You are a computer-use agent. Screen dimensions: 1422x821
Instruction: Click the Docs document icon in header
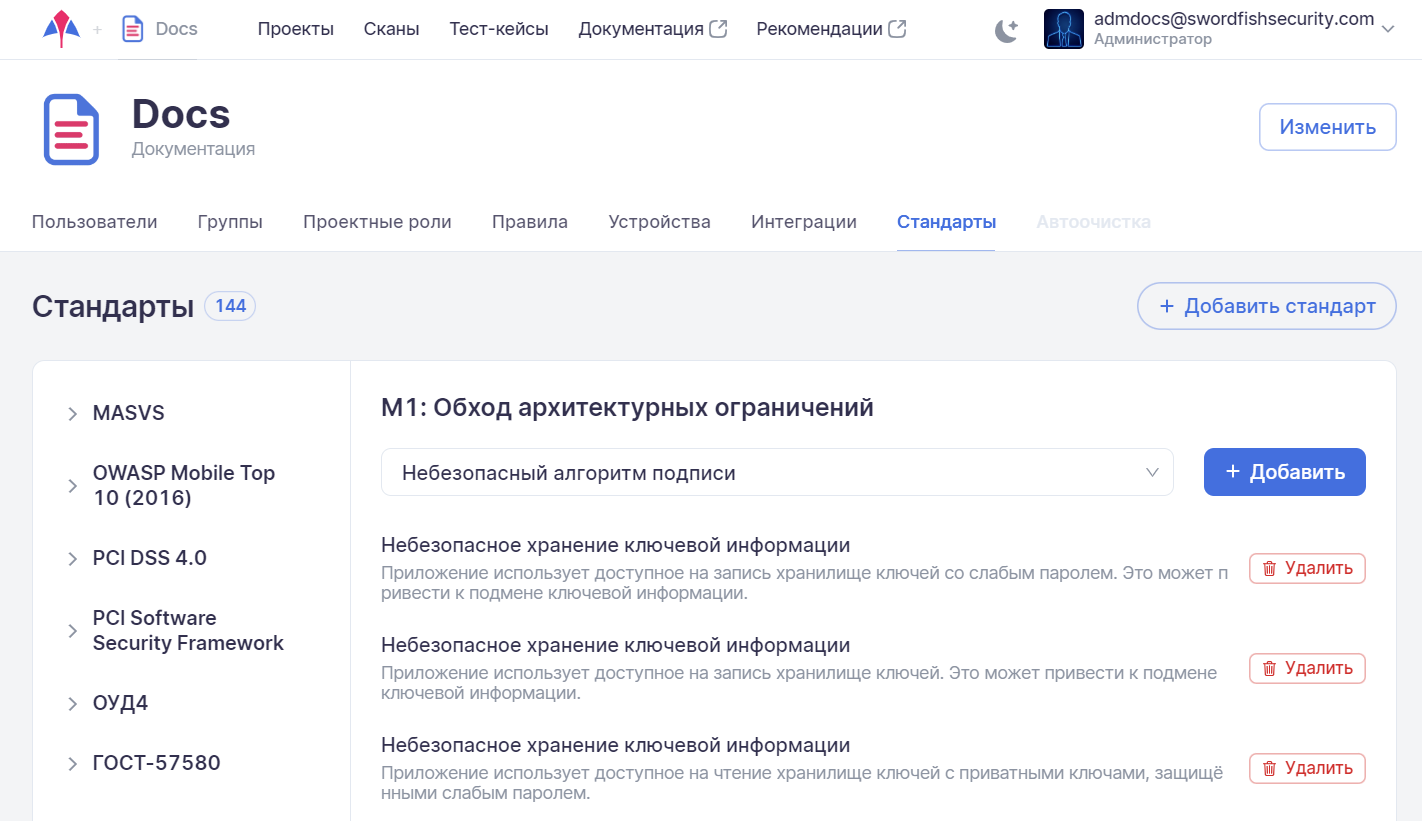132,29
